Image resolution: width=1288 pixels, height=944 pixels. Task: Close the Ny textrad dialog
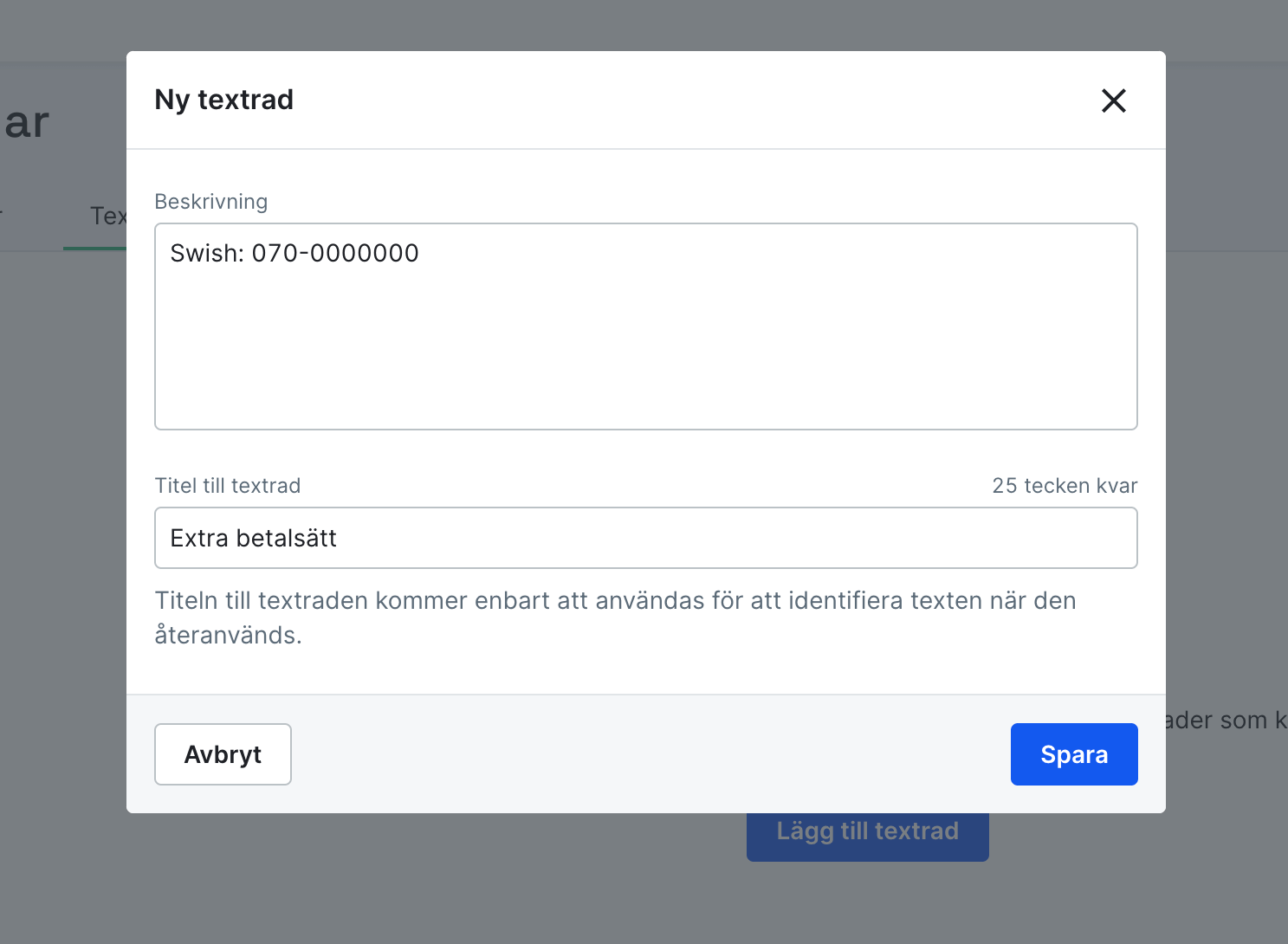click(1113, 100)
